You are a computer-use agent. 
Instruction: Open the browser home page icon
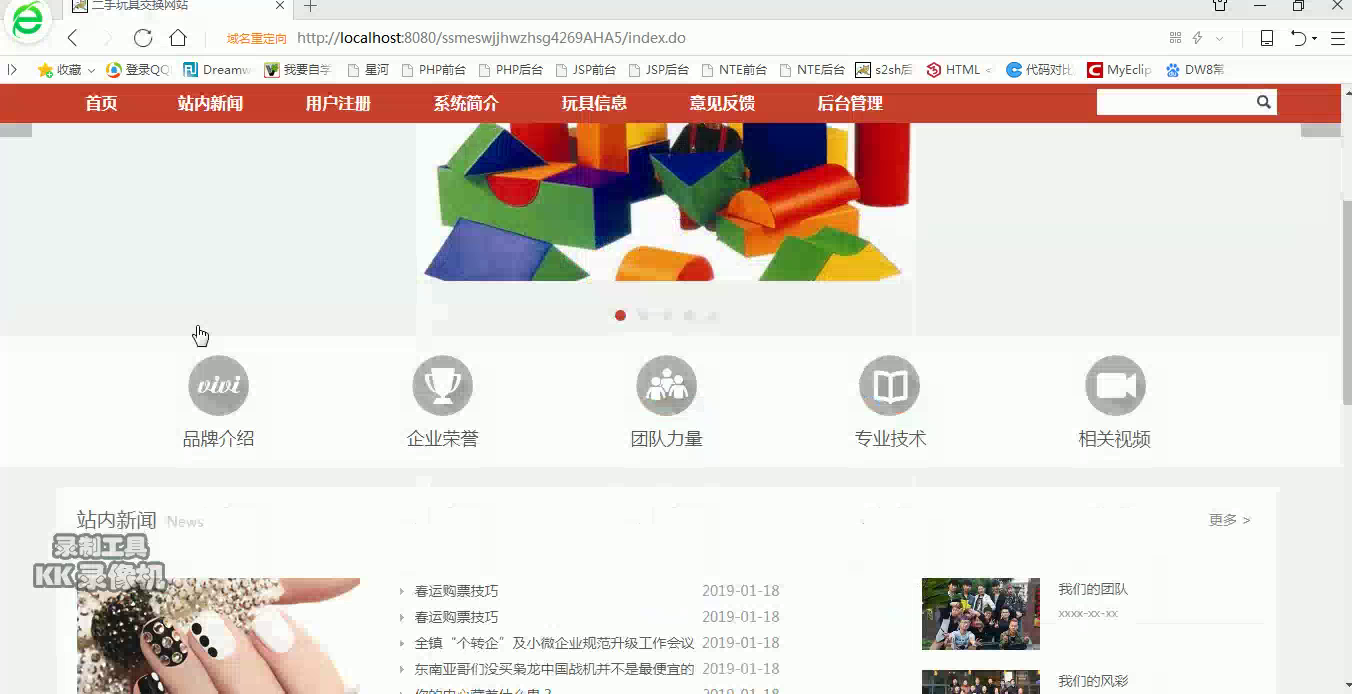click(178, 38)
